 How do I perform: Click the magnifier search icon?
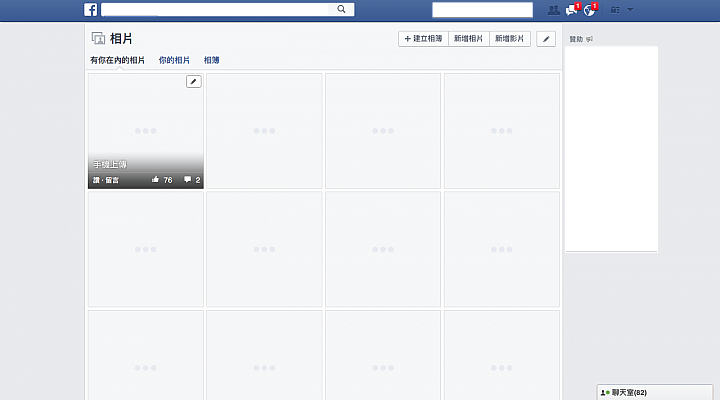tap(341, 9)
